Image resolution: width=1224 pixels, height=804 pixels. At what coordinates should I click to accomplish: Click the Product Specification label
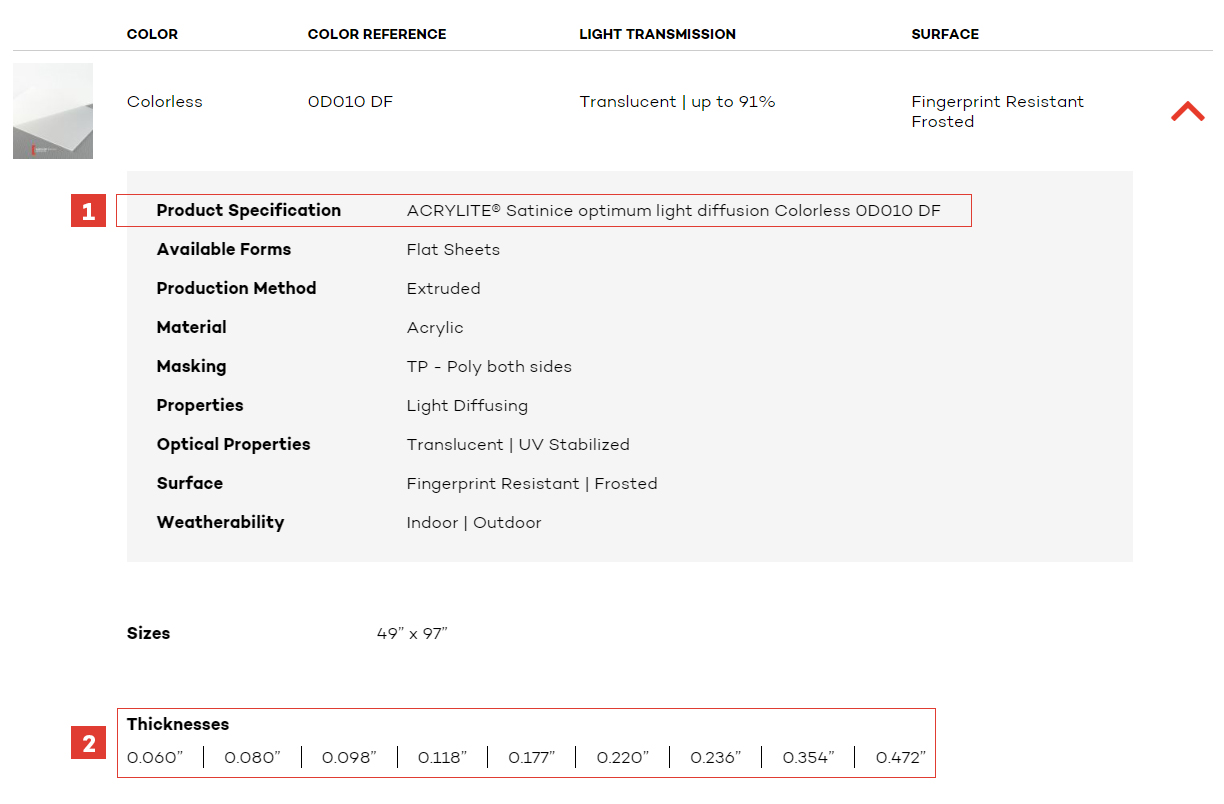[x=249, y=210]
